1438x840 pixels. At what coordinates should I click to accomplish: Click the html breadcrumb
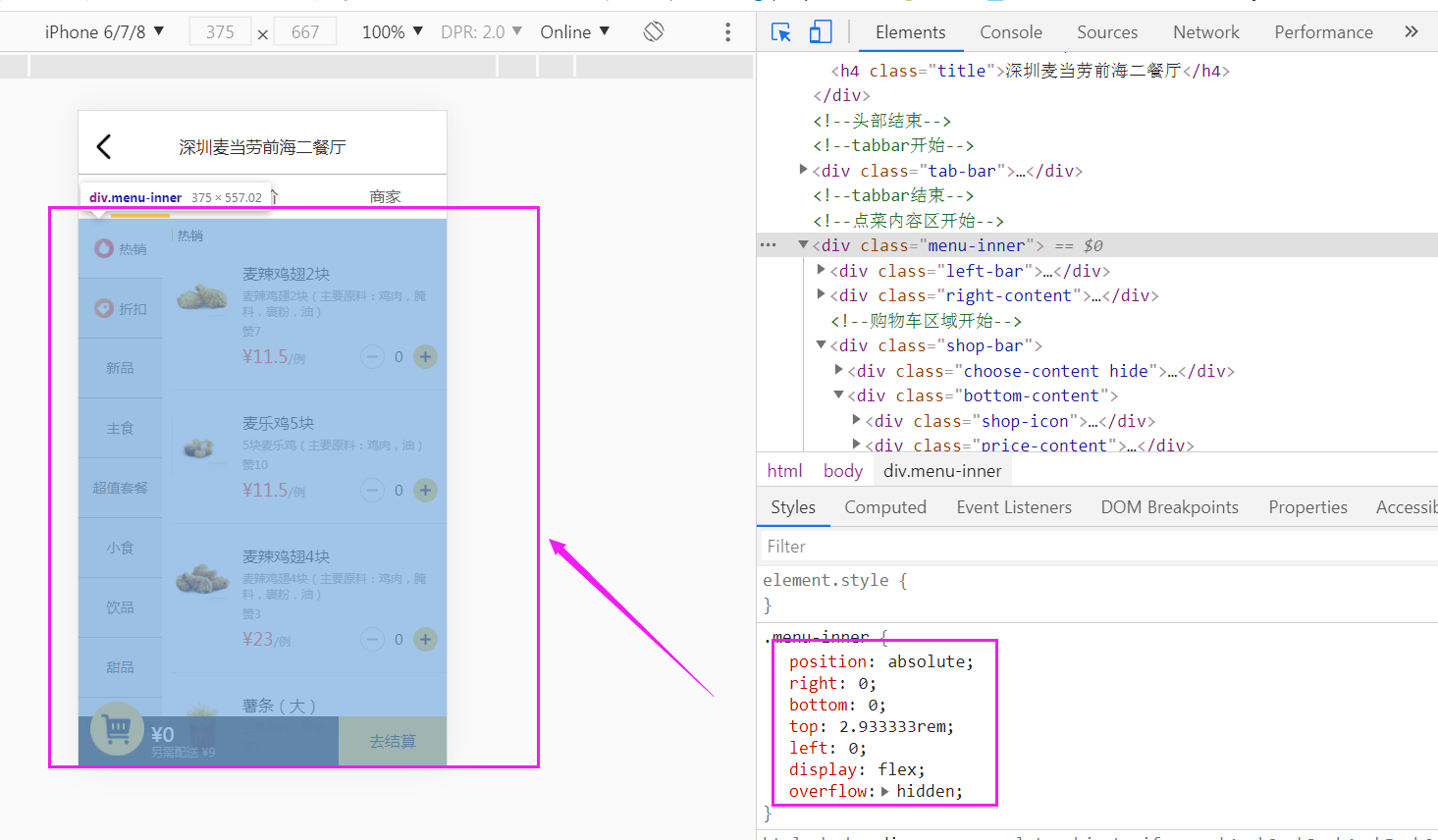coord(784,471)
